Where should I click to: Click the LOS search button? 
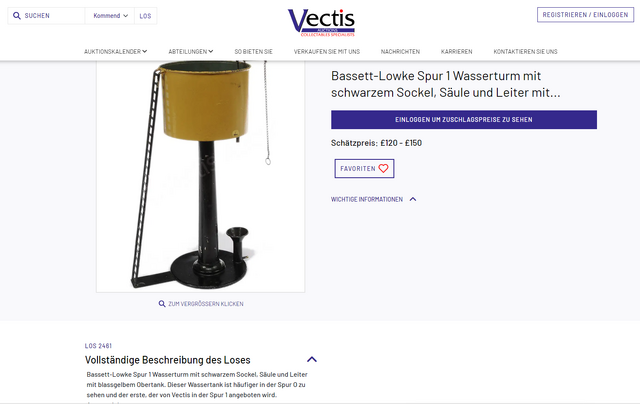pos(145,16)
